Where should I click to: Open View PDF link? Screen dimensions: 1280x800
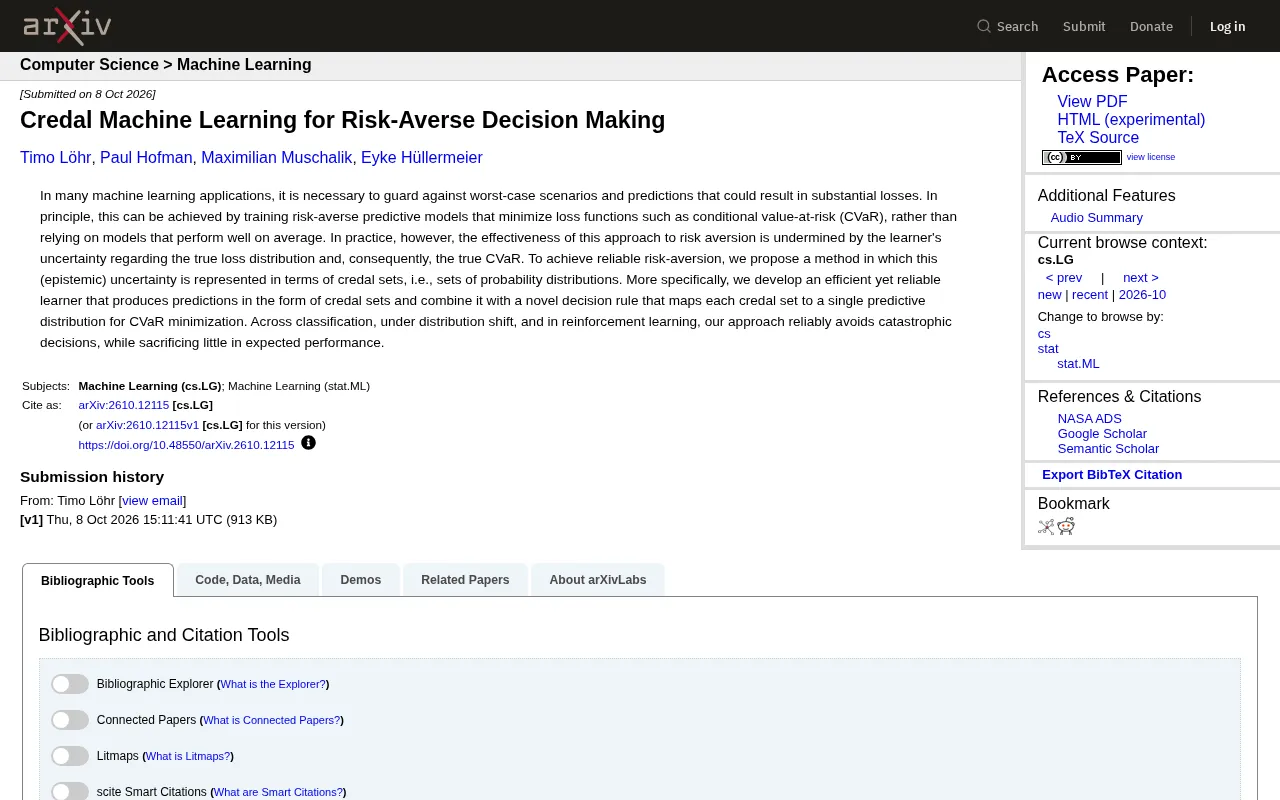pyautogui.click(x=1092, y=102)
